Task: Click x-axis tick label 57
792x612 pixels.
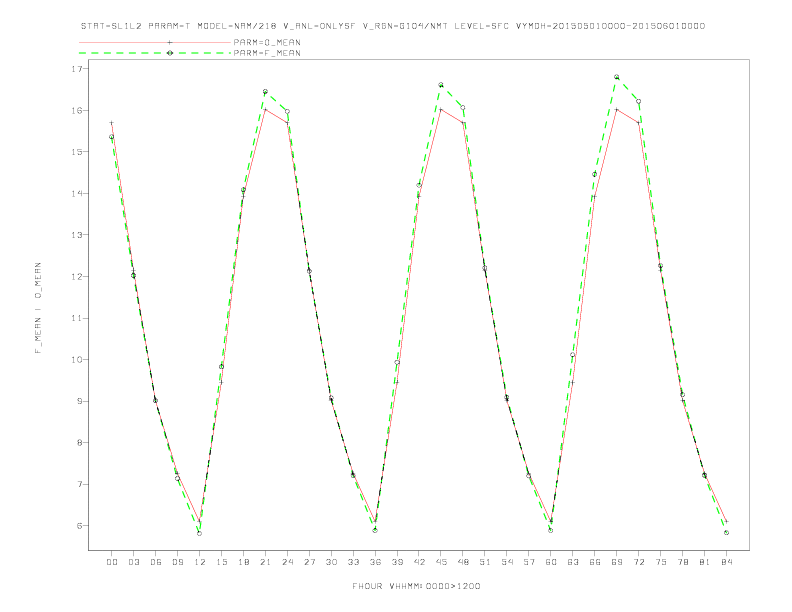Action: click(529, 562)
